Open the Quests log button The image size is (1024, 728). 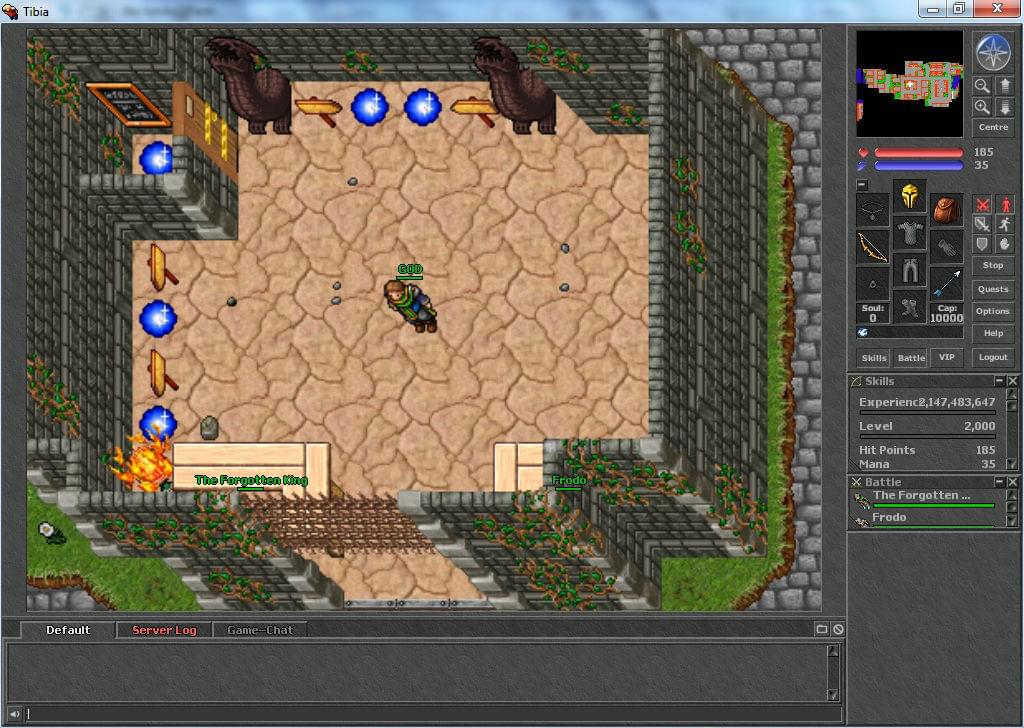993,289
